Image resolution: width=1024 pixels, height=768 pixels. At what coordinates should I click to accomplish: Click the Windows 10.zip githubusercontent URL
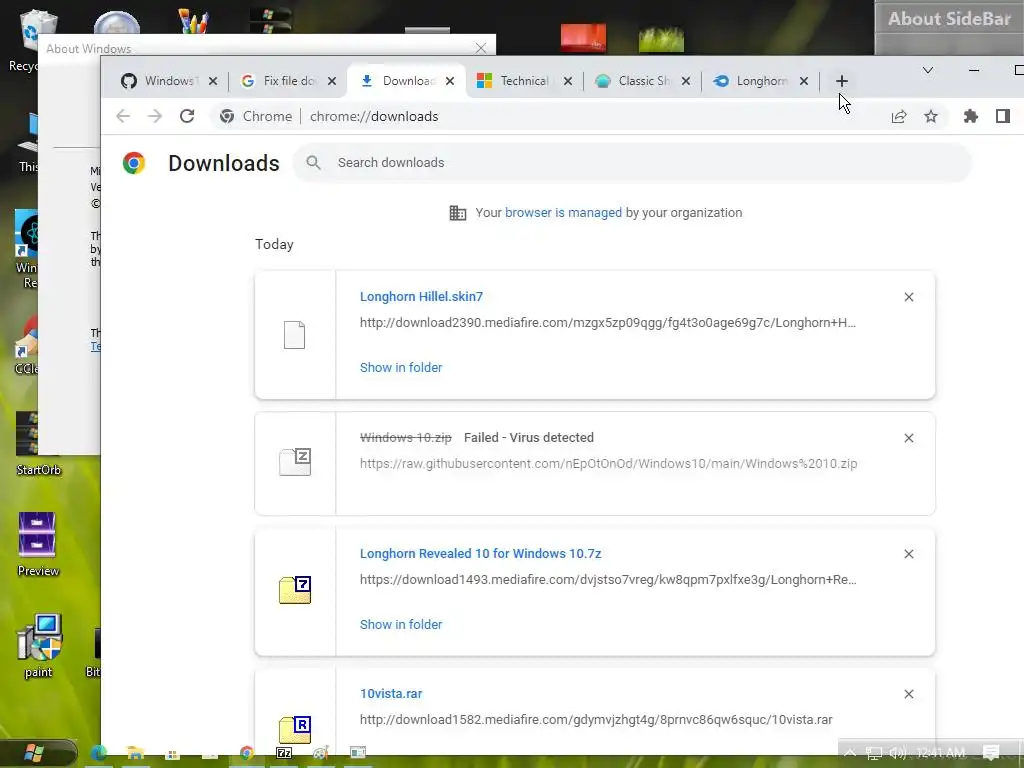tap(608, 464)
